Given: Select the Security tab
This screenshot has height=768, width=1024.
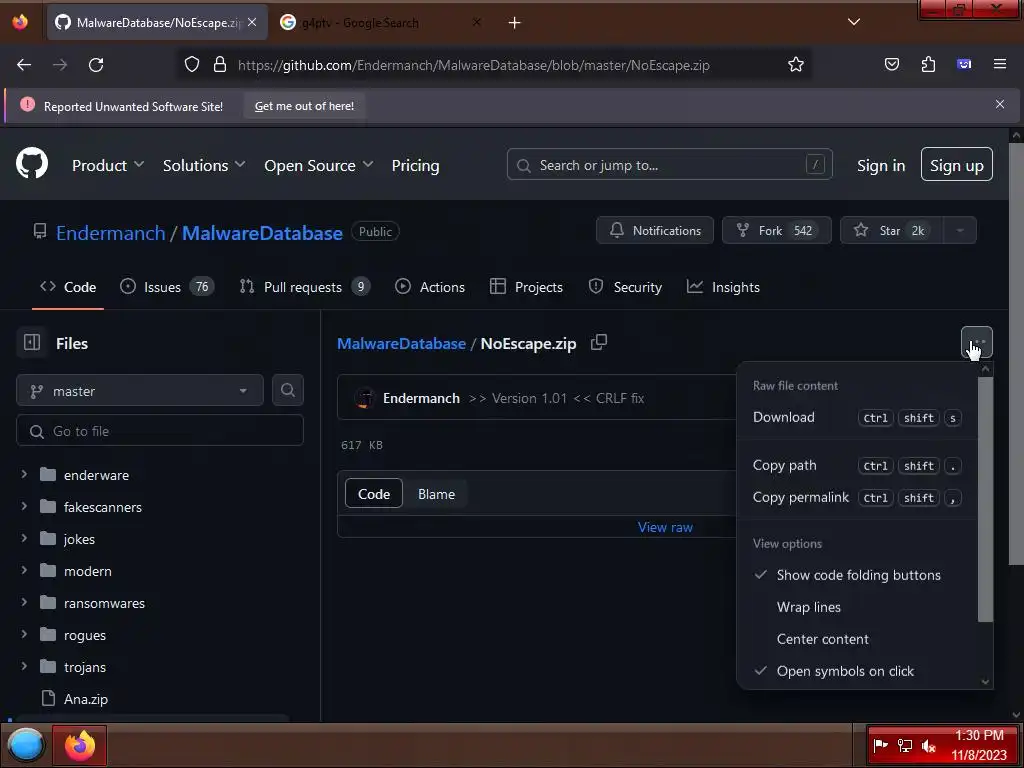Looking at the screenshot, I should (x=625, y=287).
